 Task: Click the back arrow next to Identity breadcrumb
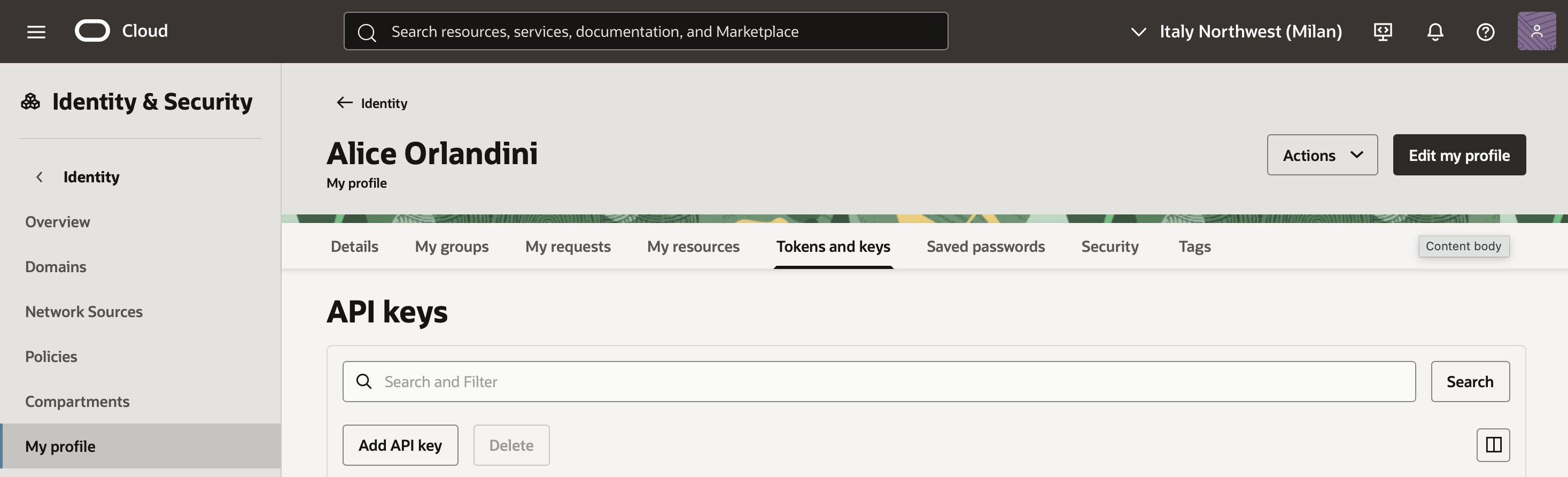point(345,103)
